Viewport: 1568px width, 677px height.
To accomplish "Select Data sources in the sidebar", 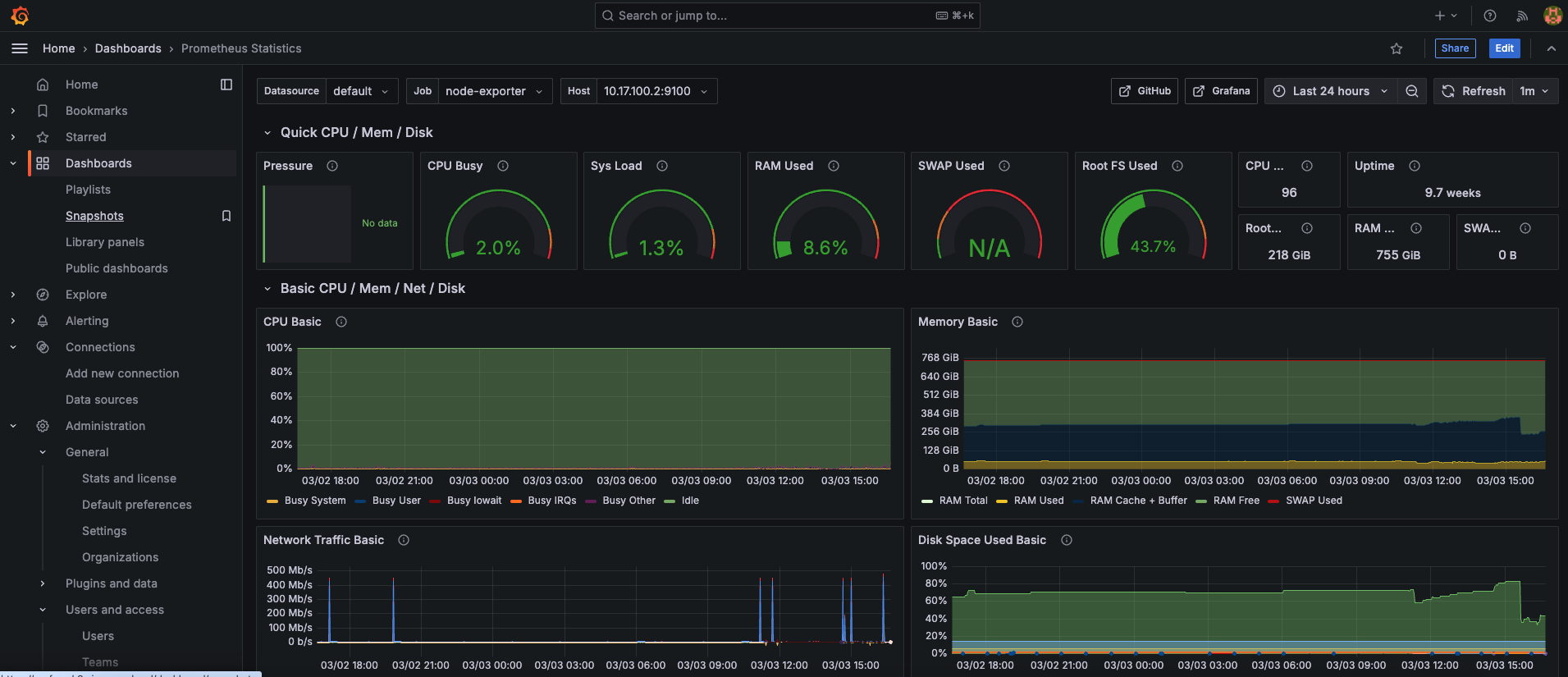I will coord(102,400).
